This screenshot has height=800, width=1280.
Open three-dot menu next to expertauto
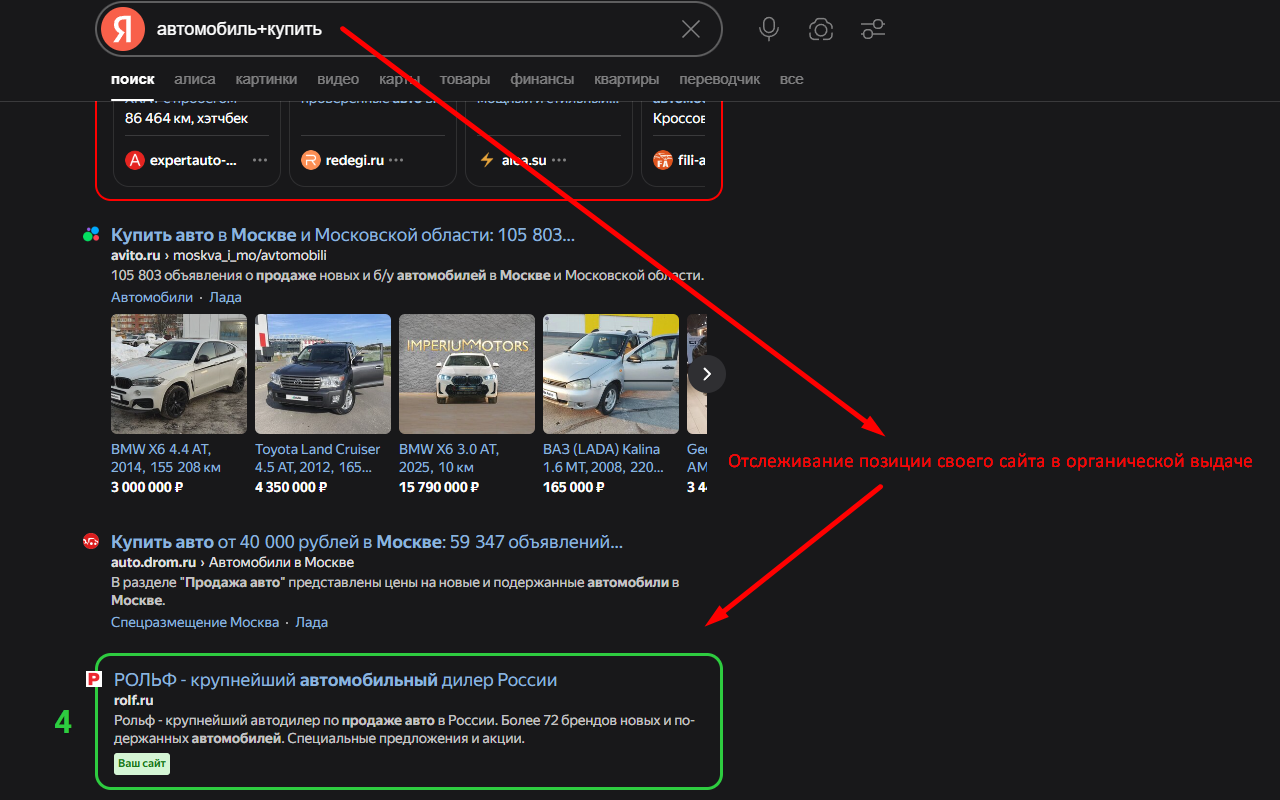pyautogui.click(x=260, y=160)
